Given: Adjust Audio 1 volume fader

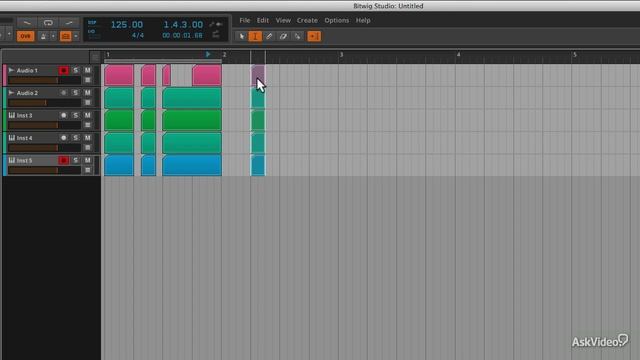Looking at the screenshot, I should [x=44, y=80].
